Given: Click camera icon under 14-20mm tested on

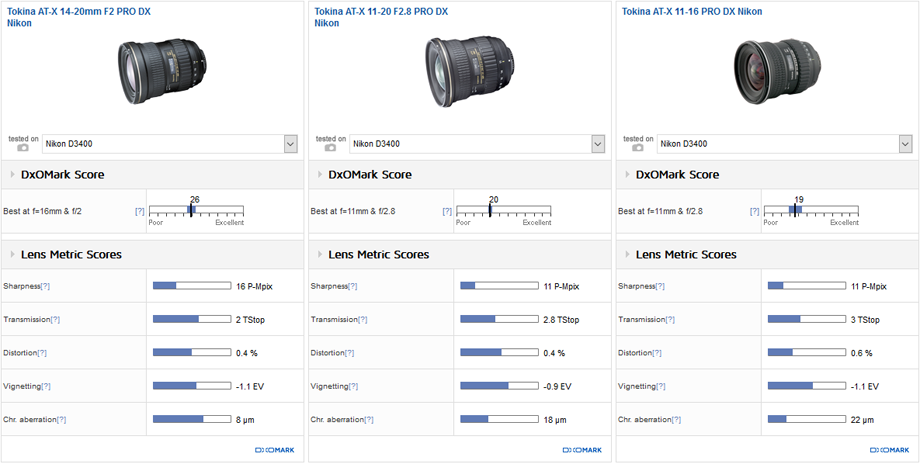Looking at the screenshot, I should click(23, 148).
